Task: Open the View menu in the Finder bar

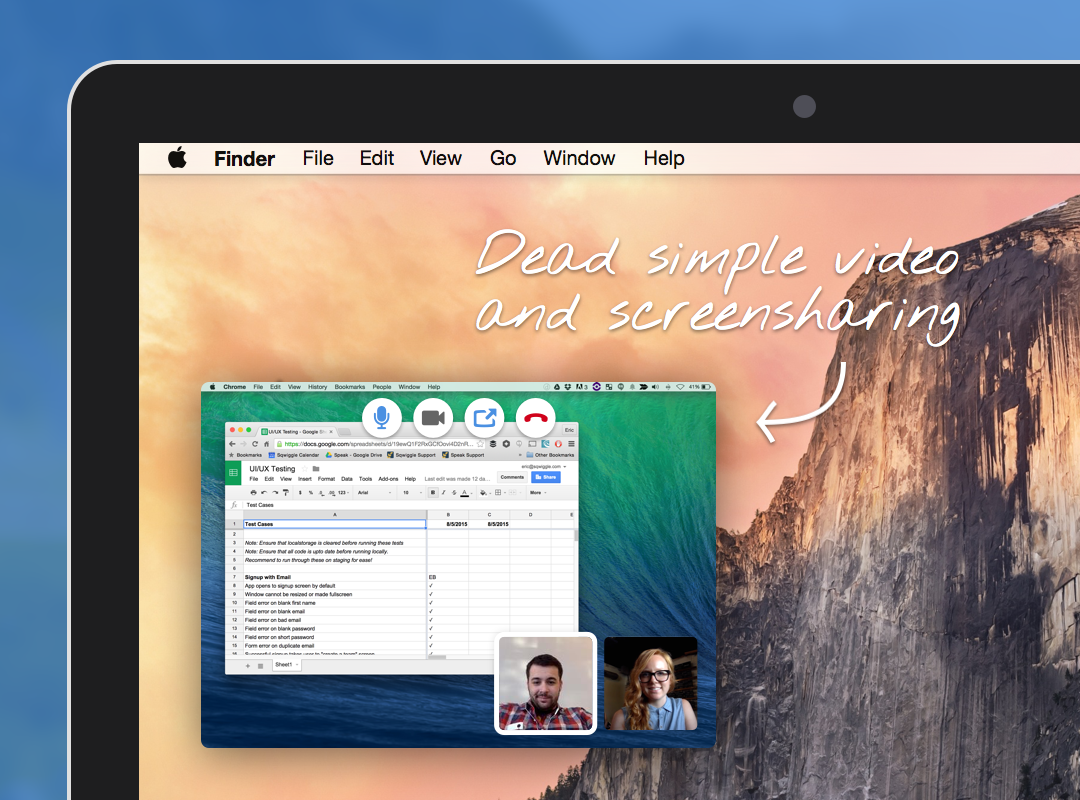Action: (x=441, y=158)
